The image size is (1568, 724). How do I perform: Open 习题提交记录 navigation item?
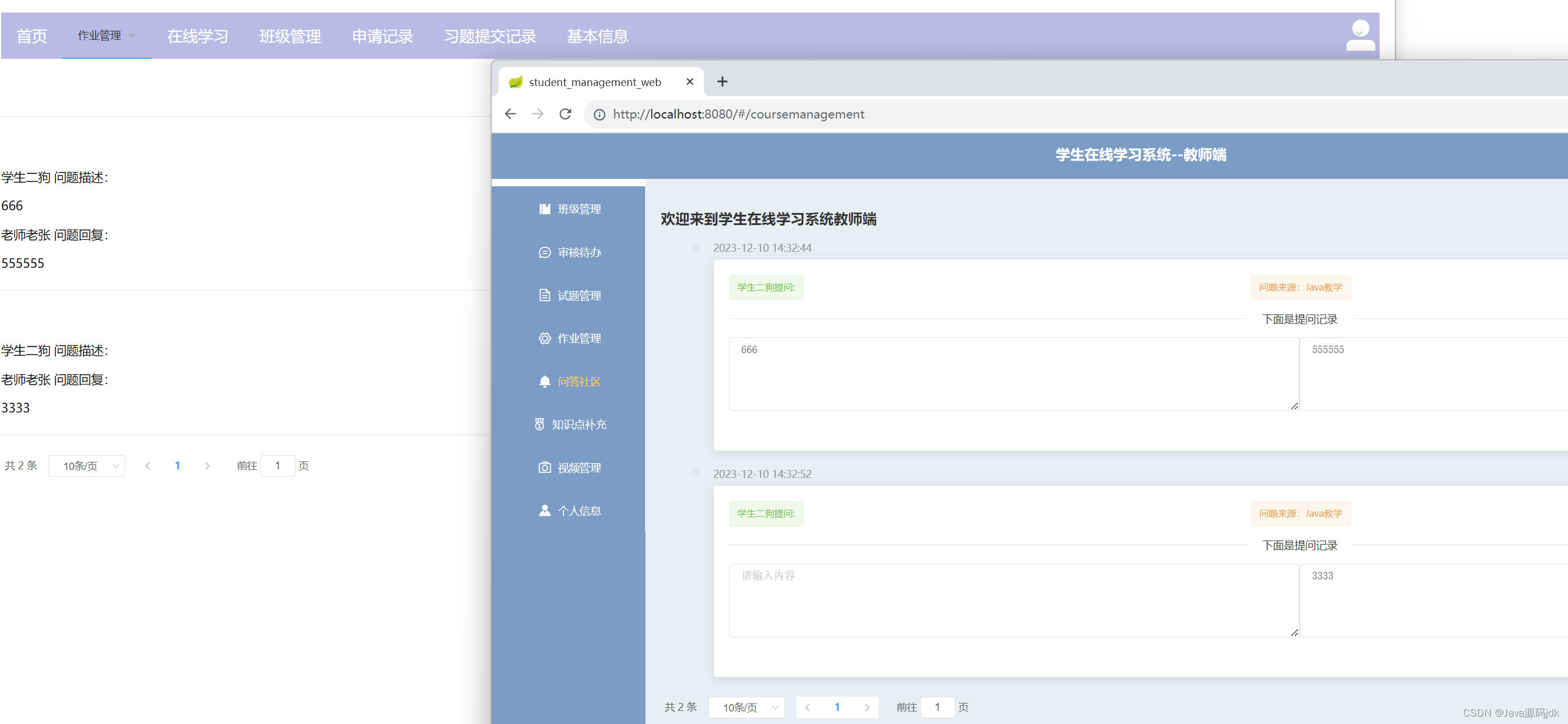coord(490,36)
